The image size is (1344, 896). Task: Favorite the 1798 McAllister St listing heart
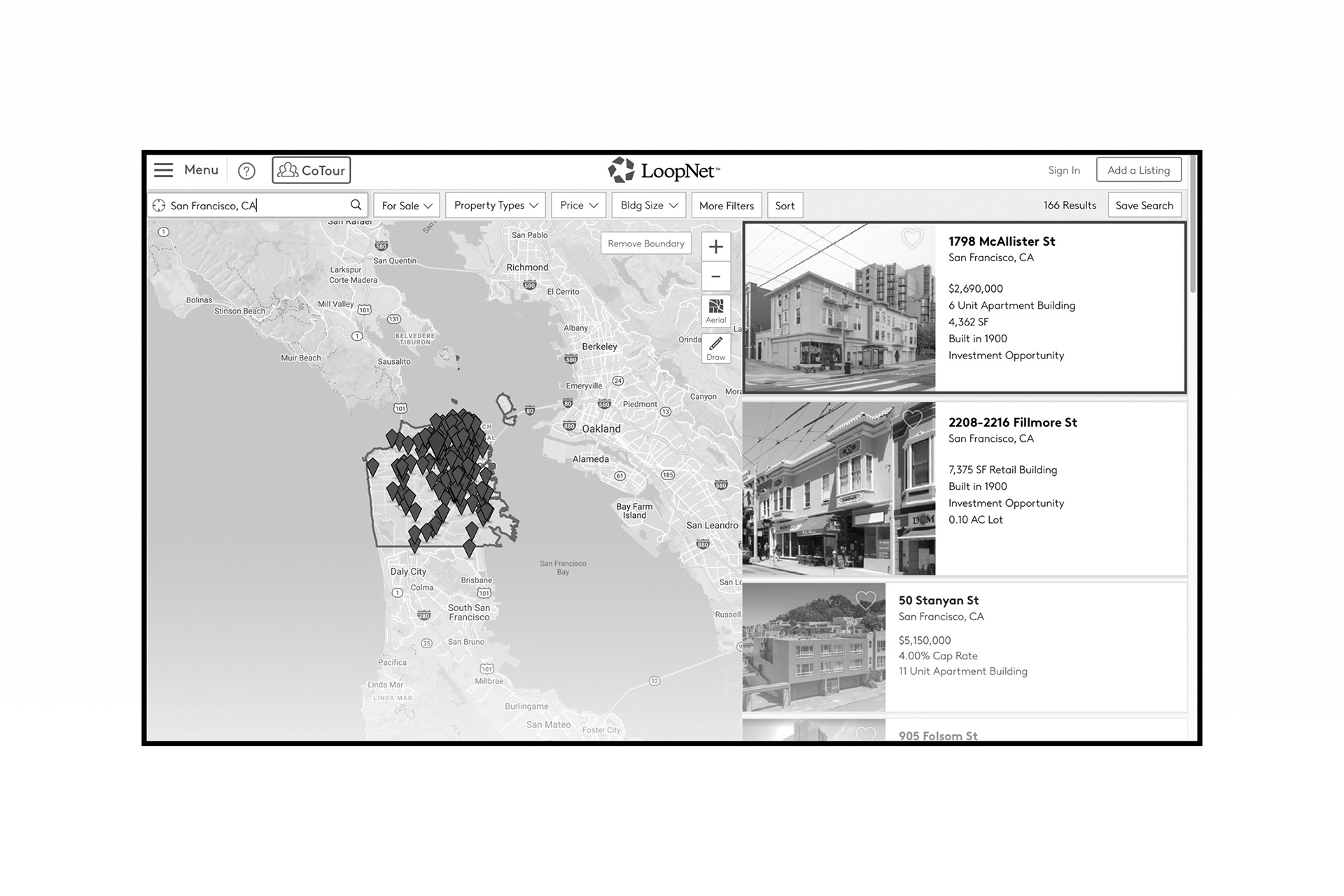click(x=911, y=239)
